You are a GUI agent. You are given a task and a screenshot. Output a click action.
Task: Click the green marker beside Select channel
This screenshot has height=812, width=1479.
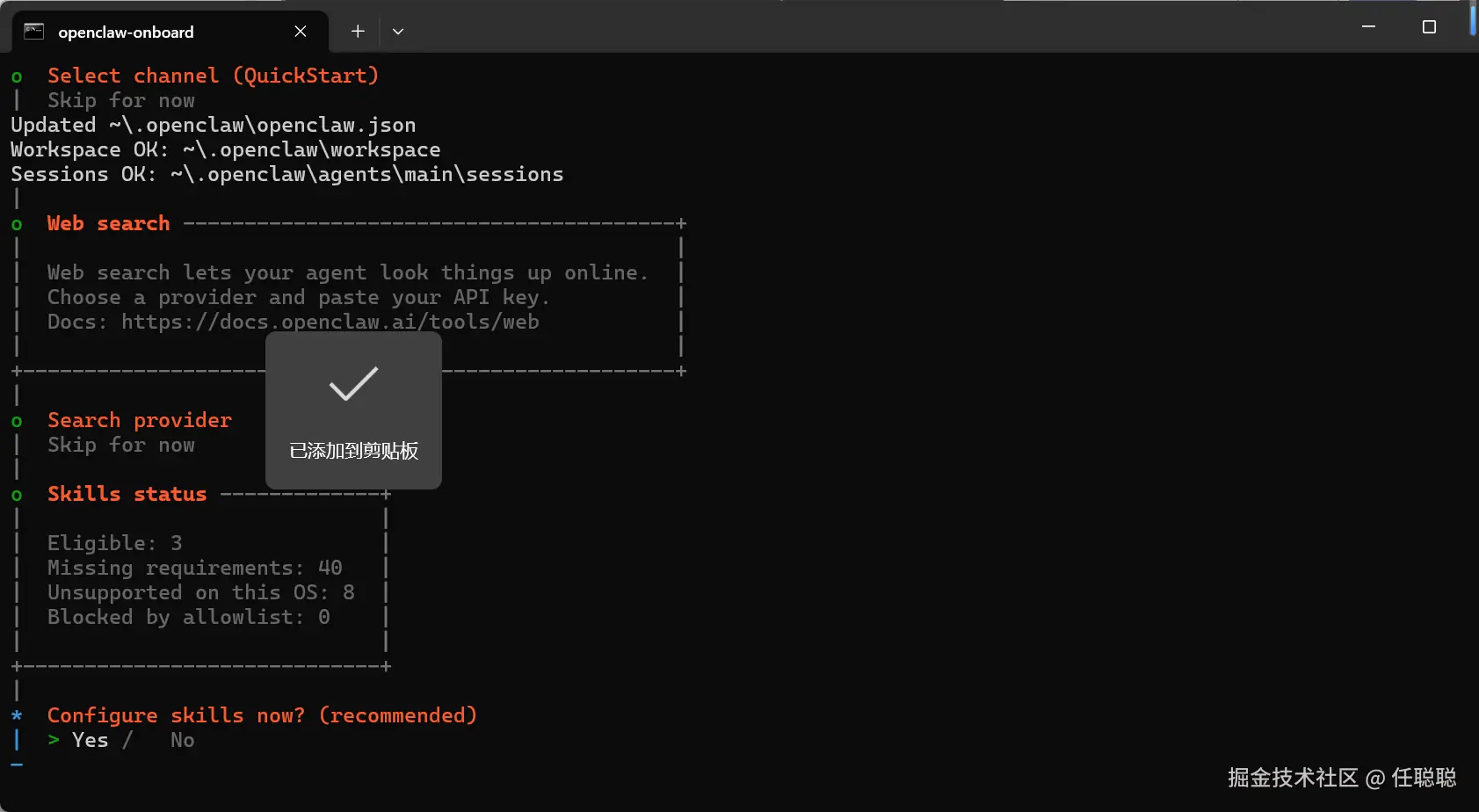click(17, 76)
